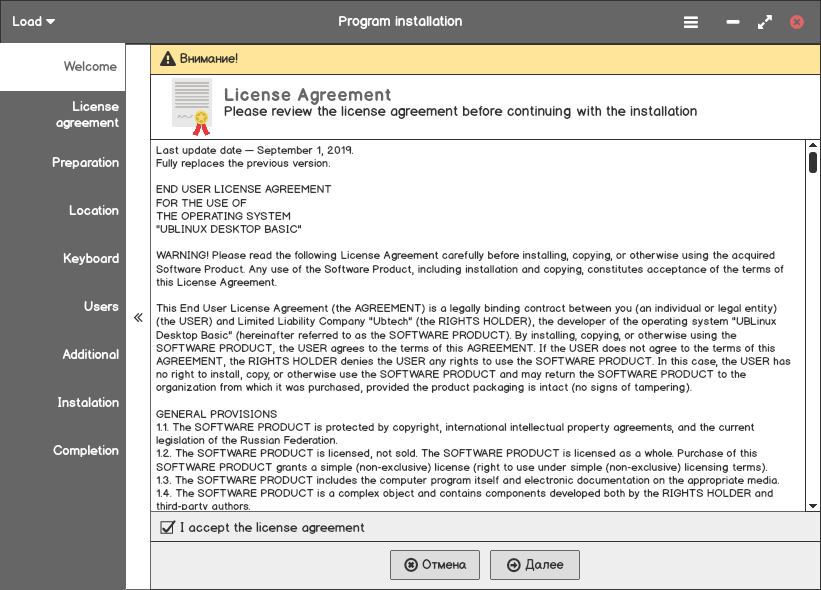This screenshot has width=821, height=590.
Task: Open the Preparation step
Action: pyautogui.click(x=63, y=163)
